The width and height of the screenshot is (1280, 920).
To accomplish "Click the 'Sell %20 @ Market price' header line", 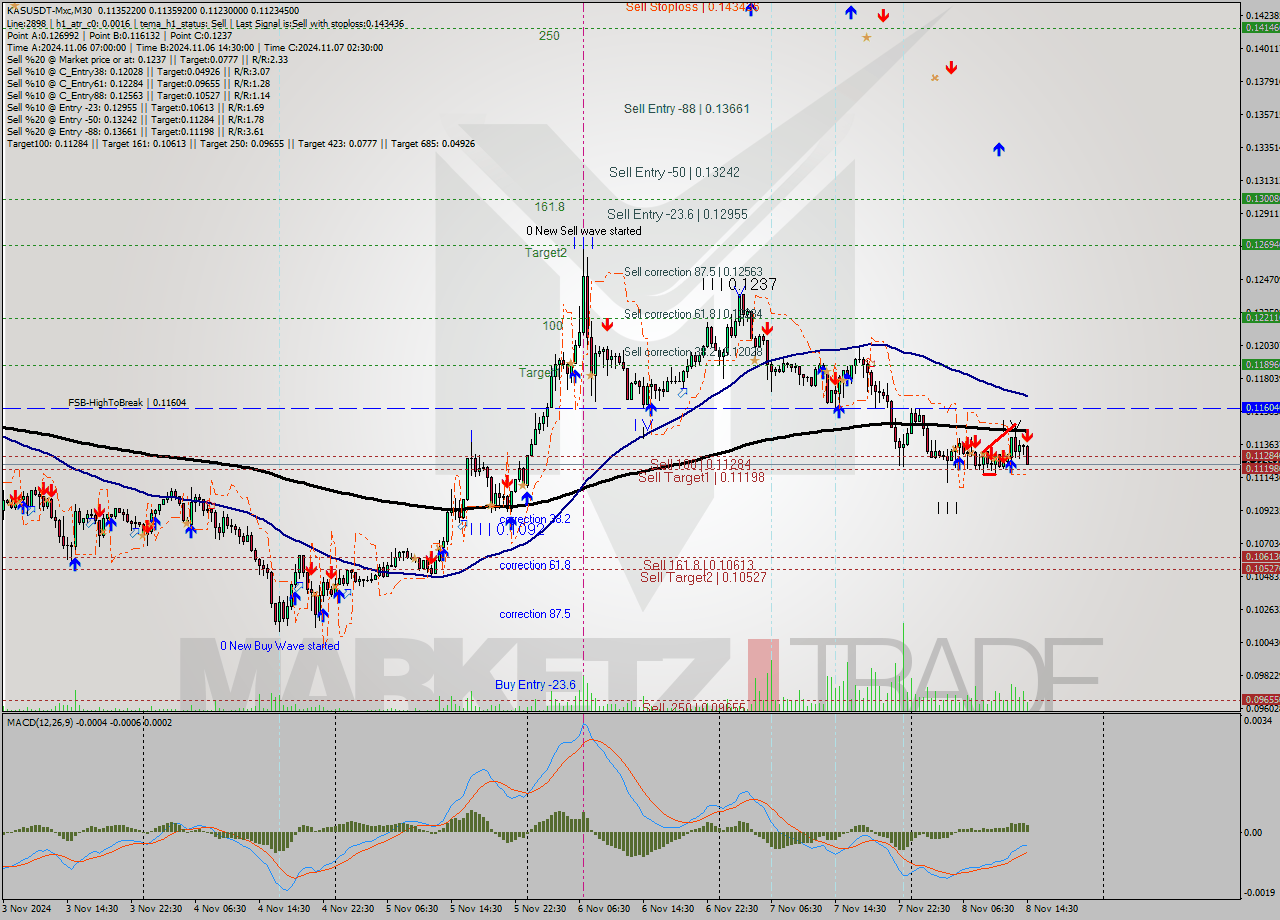I will 147,59.
